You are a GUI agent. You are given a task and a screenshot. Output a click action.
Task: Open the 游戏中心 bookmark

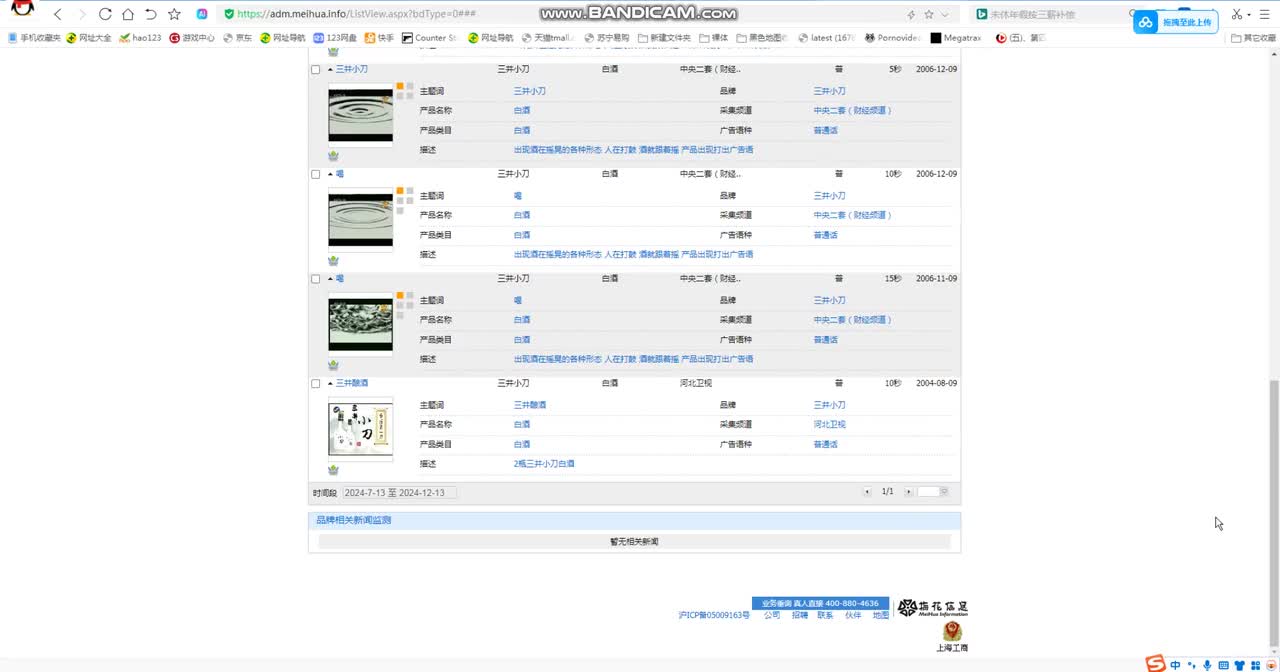click(x=192, y=38)
